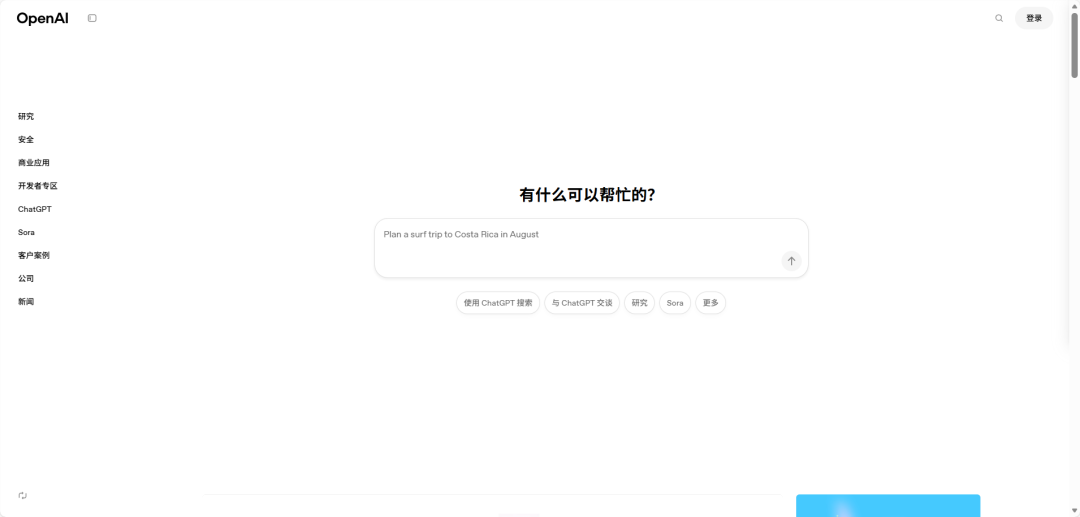Click the Sora chip below the prompt
The height and width of the screenshot is (517, 1080).
pos(675,303)
